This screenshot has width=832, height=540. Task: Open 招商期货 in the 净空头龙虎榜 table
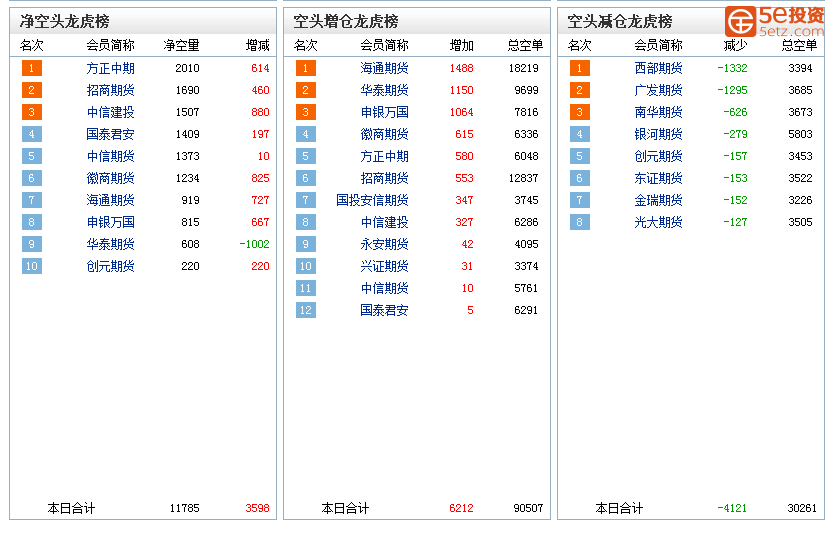(x=110, y=90)
